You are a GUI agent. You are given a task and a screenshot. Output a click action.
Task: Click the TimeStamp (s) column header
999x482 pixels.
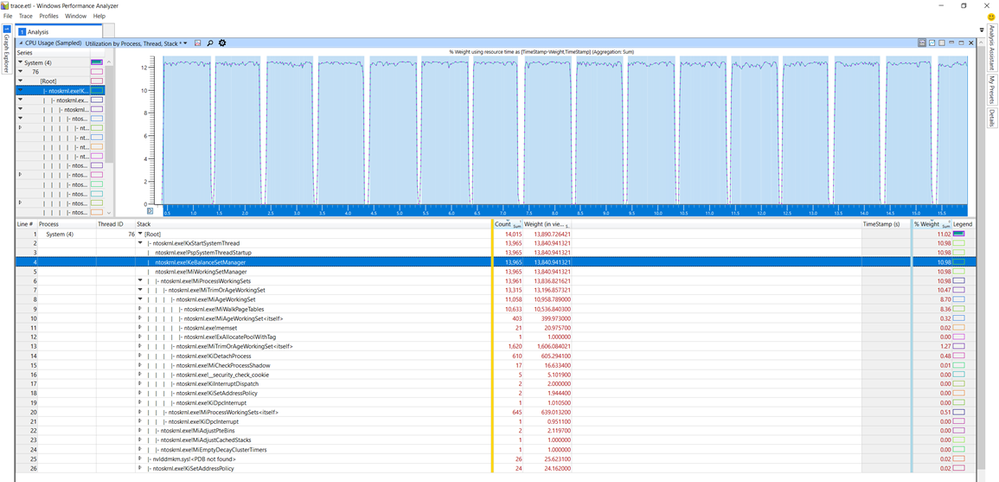886,225
